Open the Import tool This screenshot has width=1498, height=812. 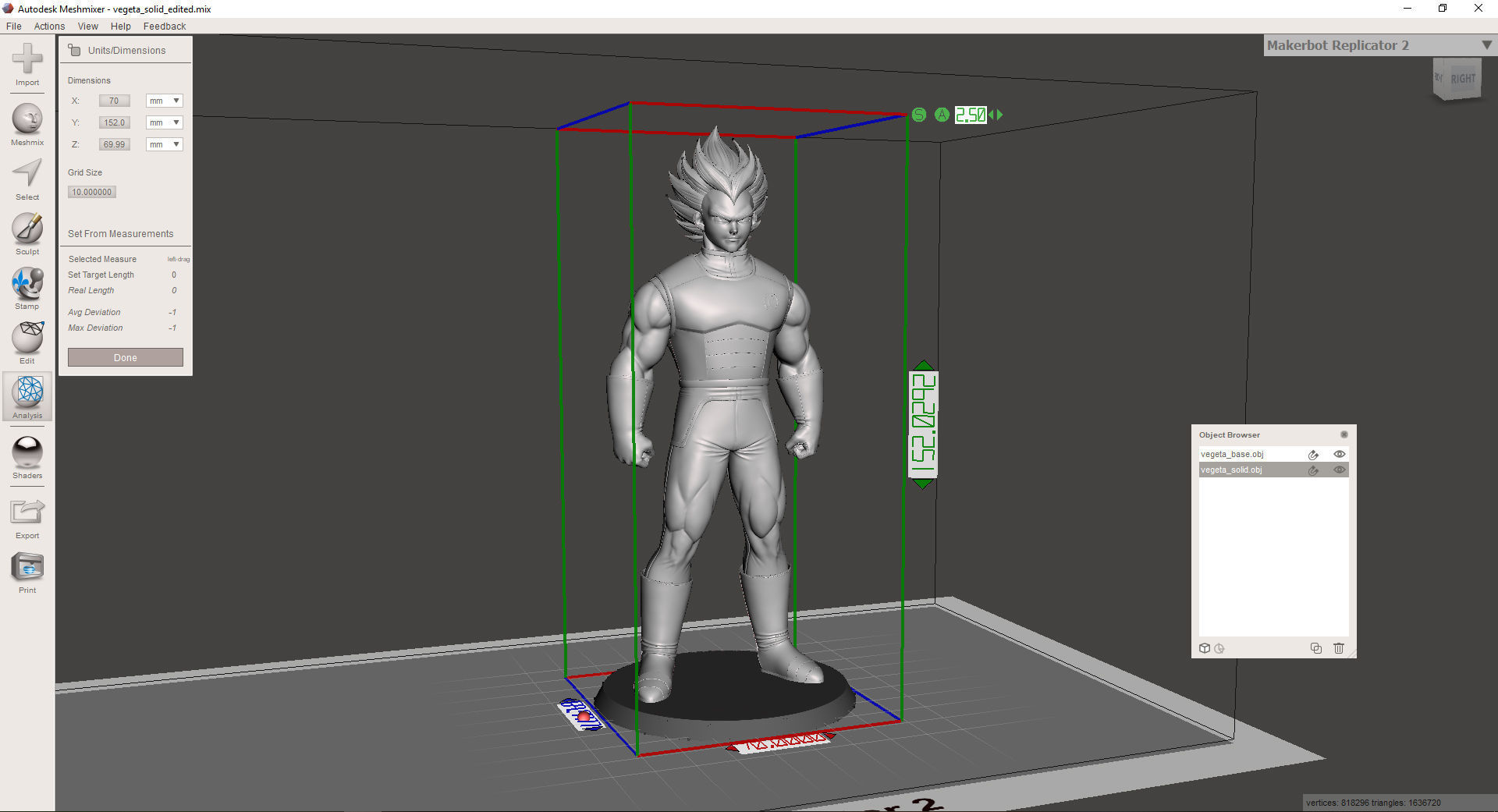tap(27, 65)
